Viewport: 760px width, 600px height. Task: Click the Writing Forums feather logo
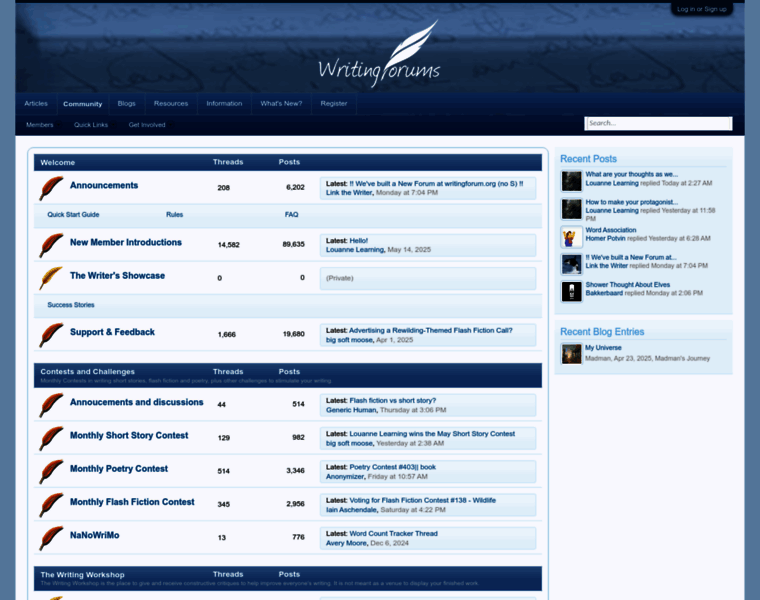(x=379, y=53)
